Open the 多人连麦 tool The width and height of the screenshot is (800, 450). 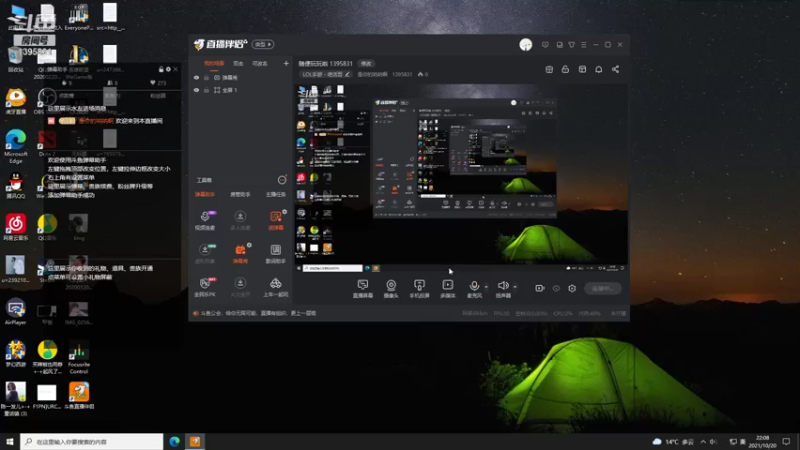[x=240, y=220]
